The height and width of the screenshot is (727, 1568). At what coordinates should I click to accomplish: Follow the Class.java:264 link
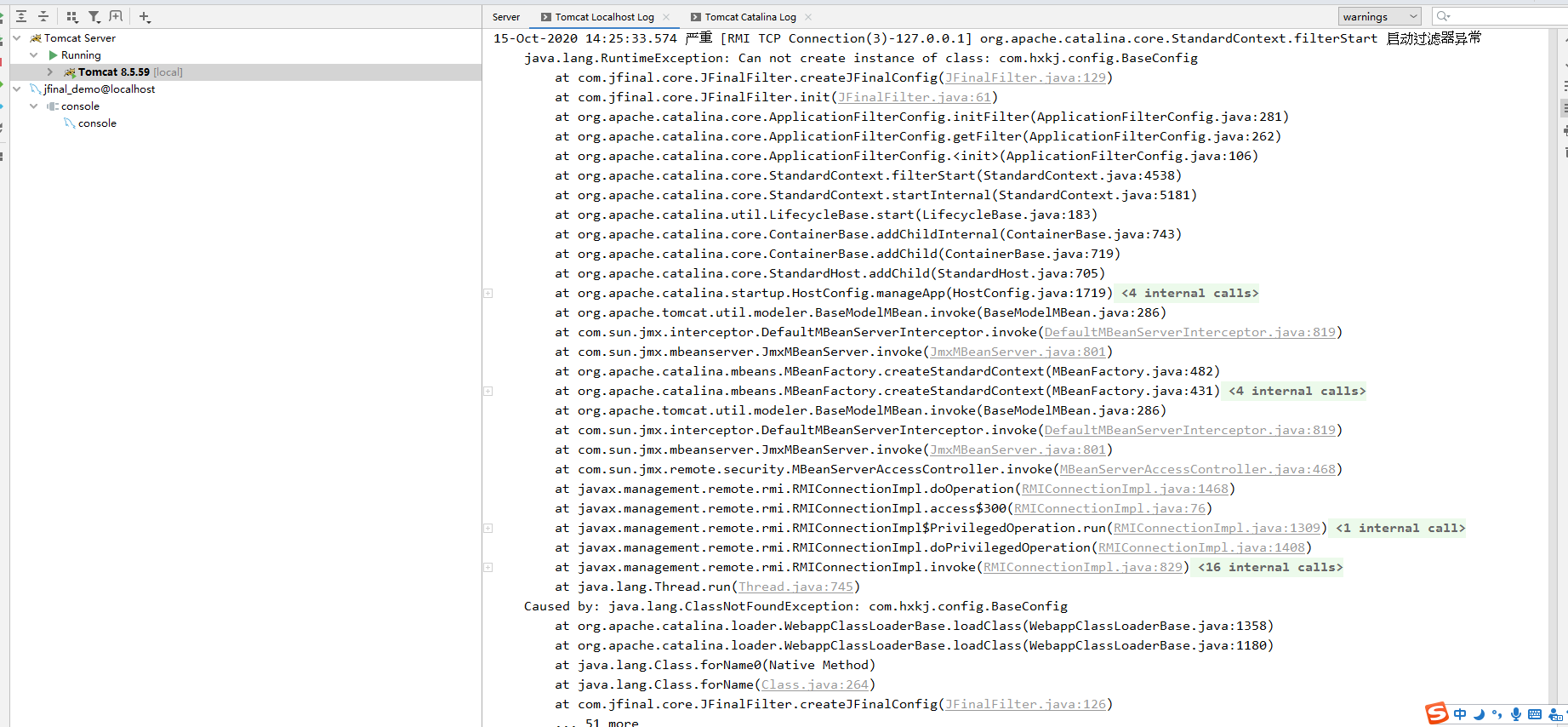click(x=815, y=684)
